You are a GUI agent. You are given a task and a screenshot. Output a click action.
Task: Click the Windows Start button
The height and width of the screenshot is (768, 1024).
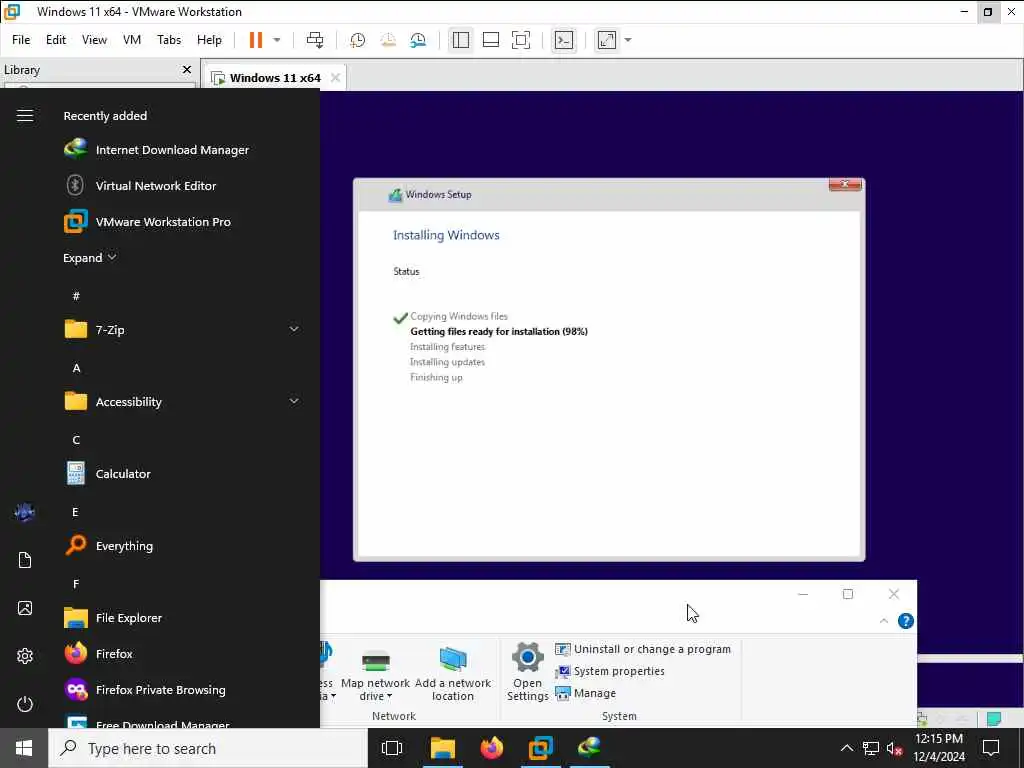(24, 748)
